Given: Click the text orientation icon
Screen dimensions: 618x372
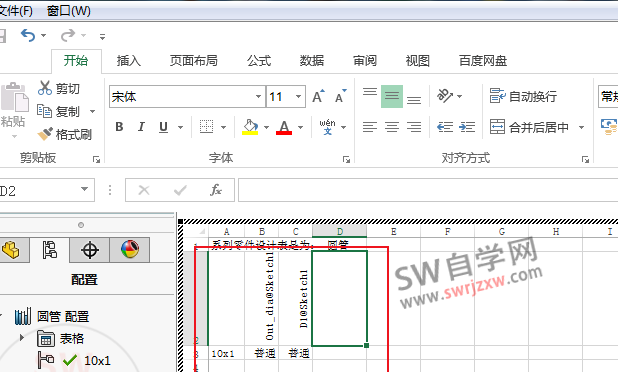Looking at the screenshot, I should point(445,96).
